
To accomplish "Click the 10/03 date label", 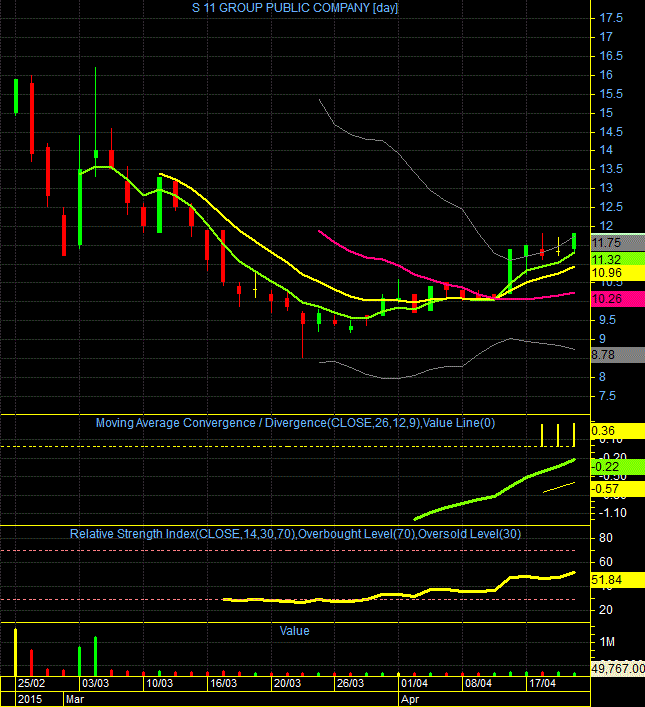I will pyautogui.click(x=159, y=683).
